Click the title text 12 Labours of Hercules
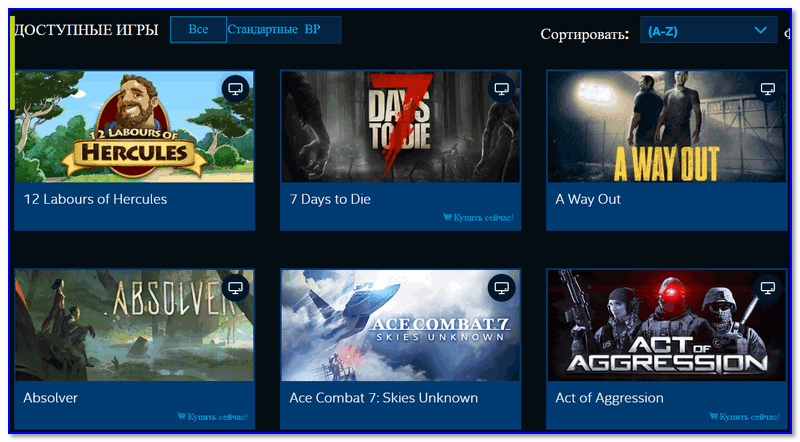 coord(95,199)
